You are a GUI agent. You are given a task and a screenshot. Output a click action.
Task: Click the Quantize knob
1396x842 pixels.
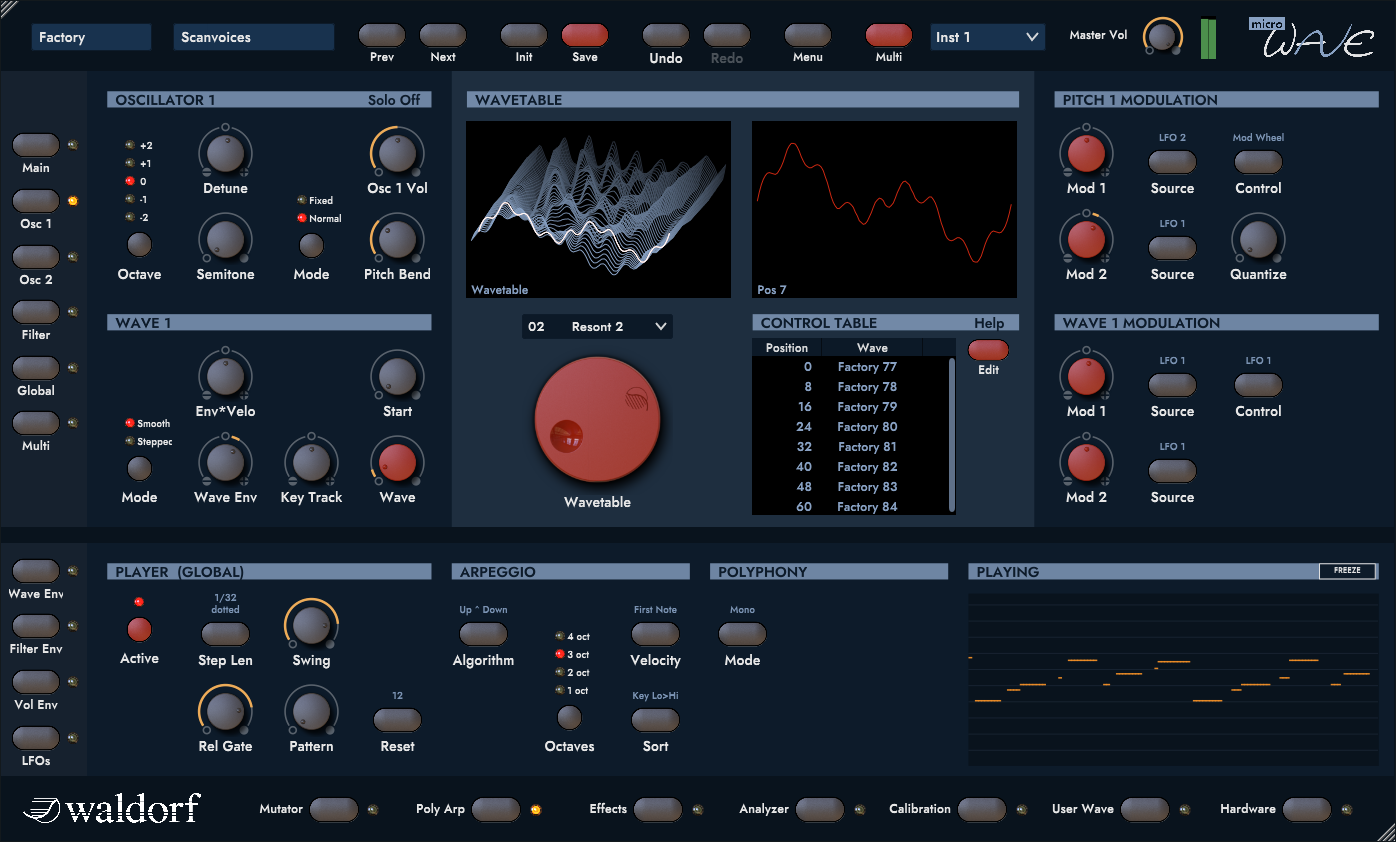click(x=1258, y=240)
